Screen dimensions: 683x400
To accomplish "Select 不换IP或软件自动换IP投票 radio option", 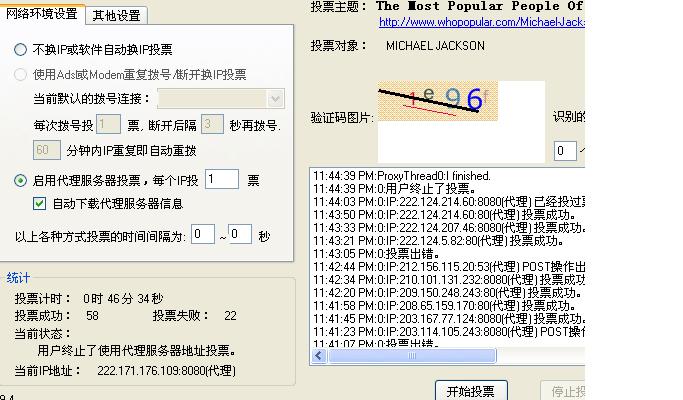I will click(x=21, y=50).
